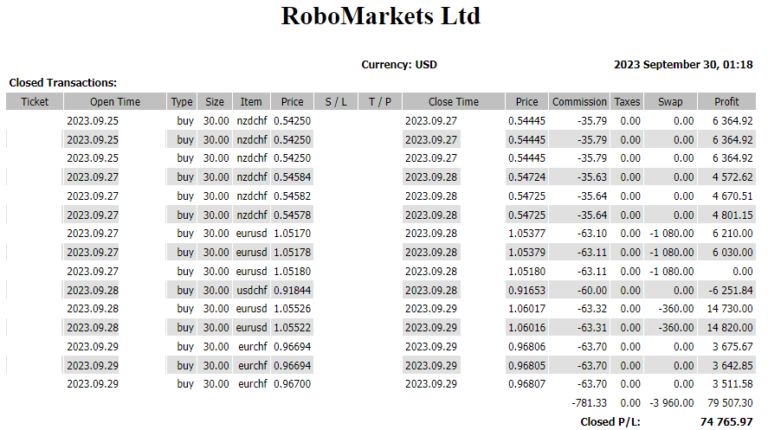768x430 pixels.
Task: Click the loss value -6 251.84
Action: click(x=730, y=290)
